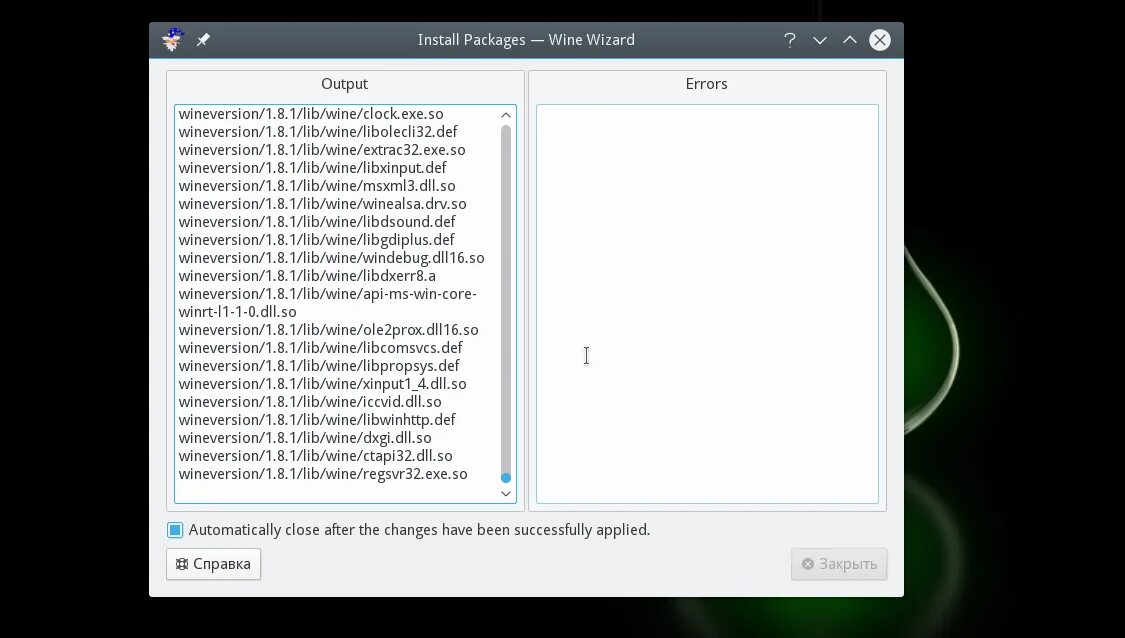1125x638 pixels.
Task: Click the Output list scroll up arrow
Action: coord(506,115)
